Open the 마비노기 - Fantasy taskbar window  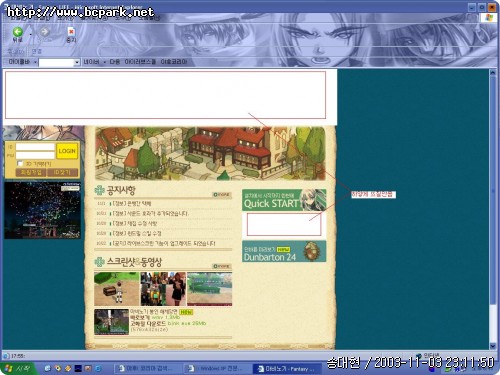pos(287,369)
